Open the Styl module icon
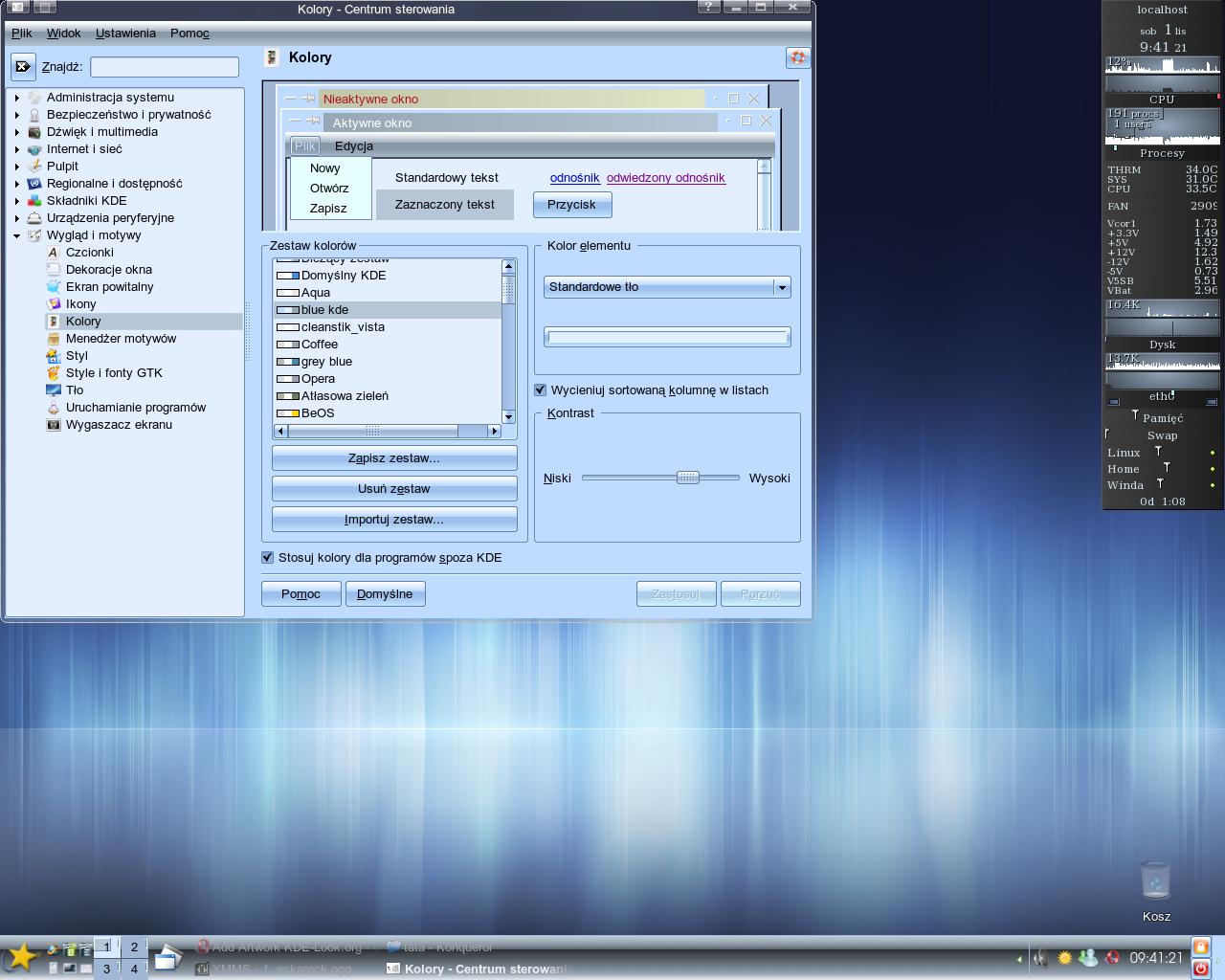 pyautogui.click(x=54, y=356)
